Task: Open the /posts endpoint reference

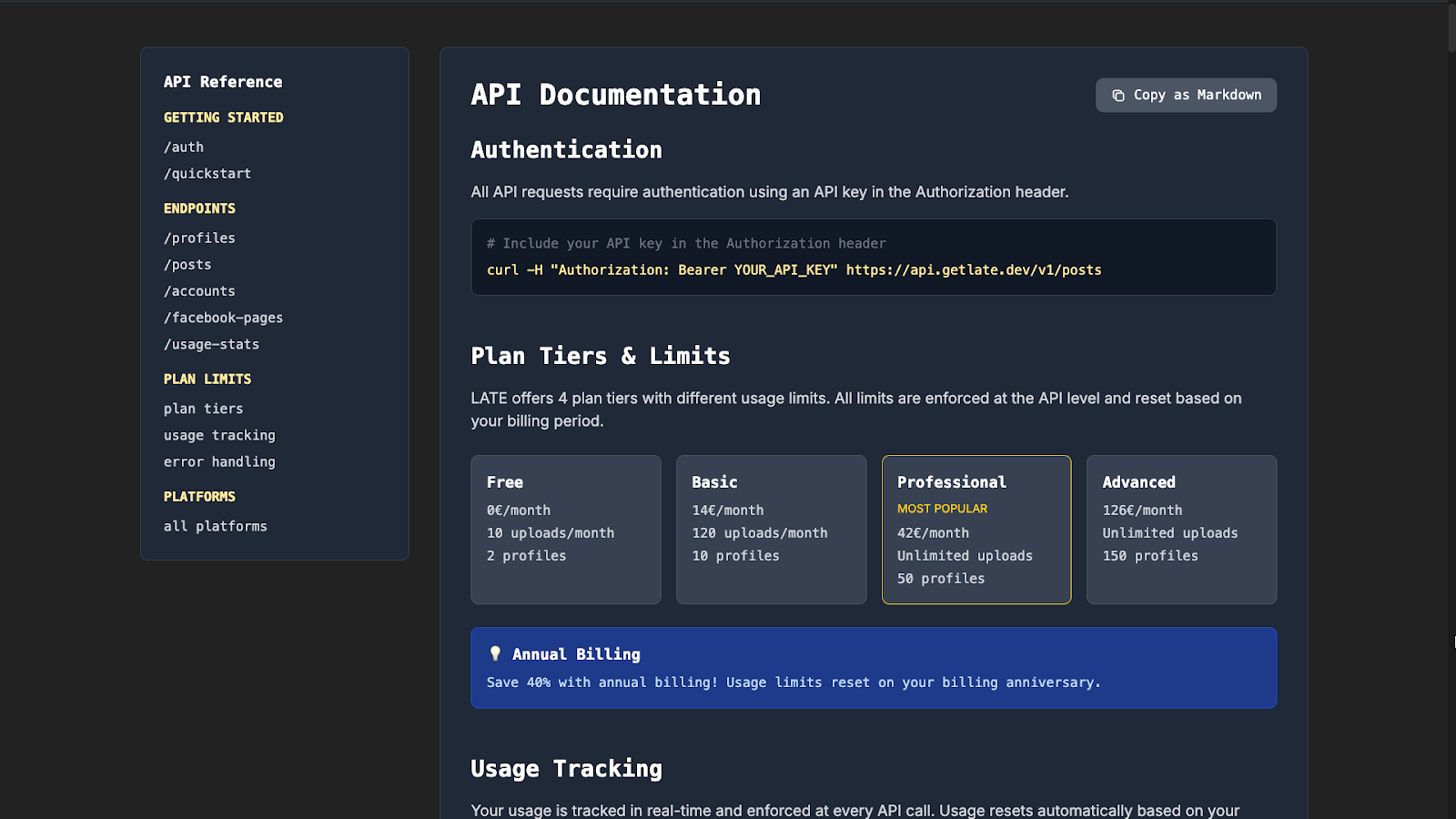Action: click(187, 264)
